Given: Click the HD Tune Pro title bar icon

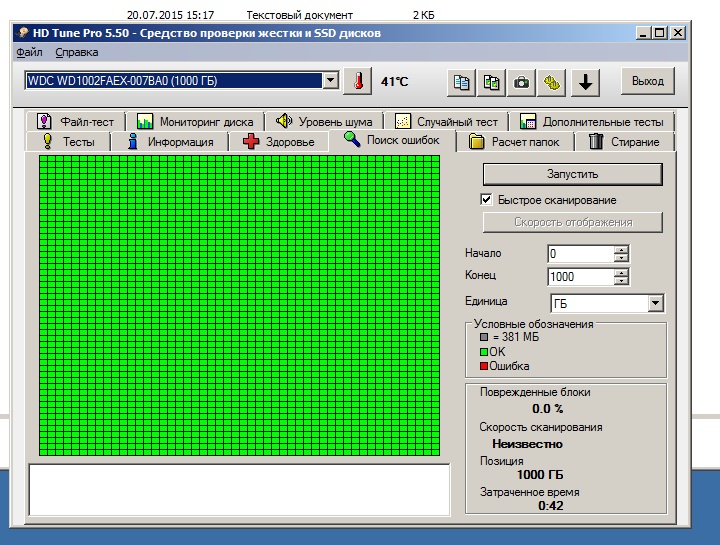Looking at the screenshot, I should coord(22,33).
